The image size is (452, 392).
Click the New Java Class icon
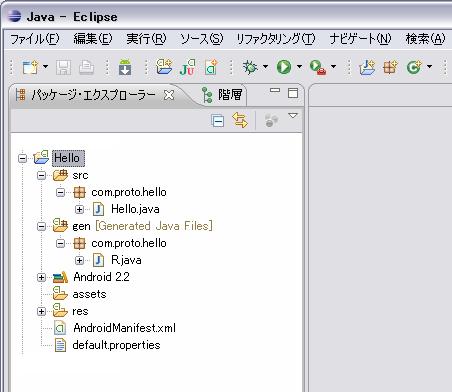(x=414, y=67)
